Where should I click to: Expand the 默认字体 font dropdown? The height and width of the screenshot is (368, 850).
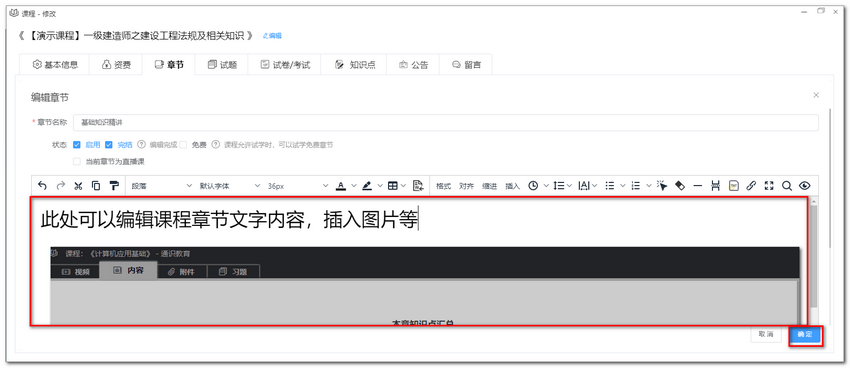point(230,186)
